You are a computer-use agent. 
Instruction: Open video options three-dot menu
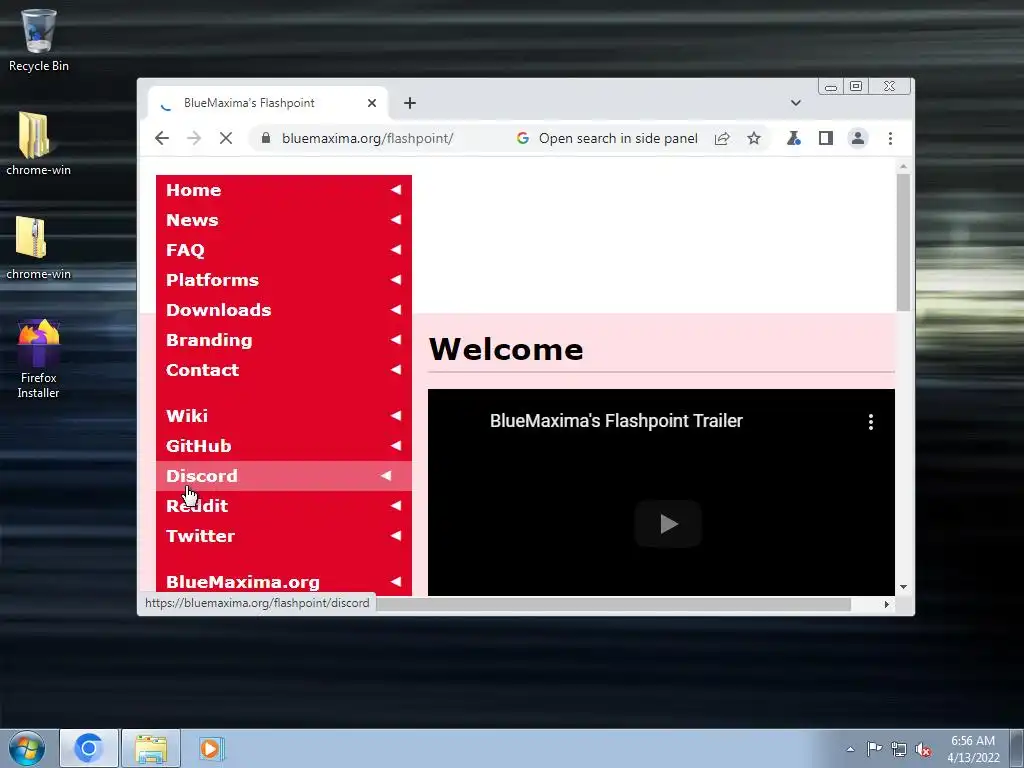pos(871,422)
